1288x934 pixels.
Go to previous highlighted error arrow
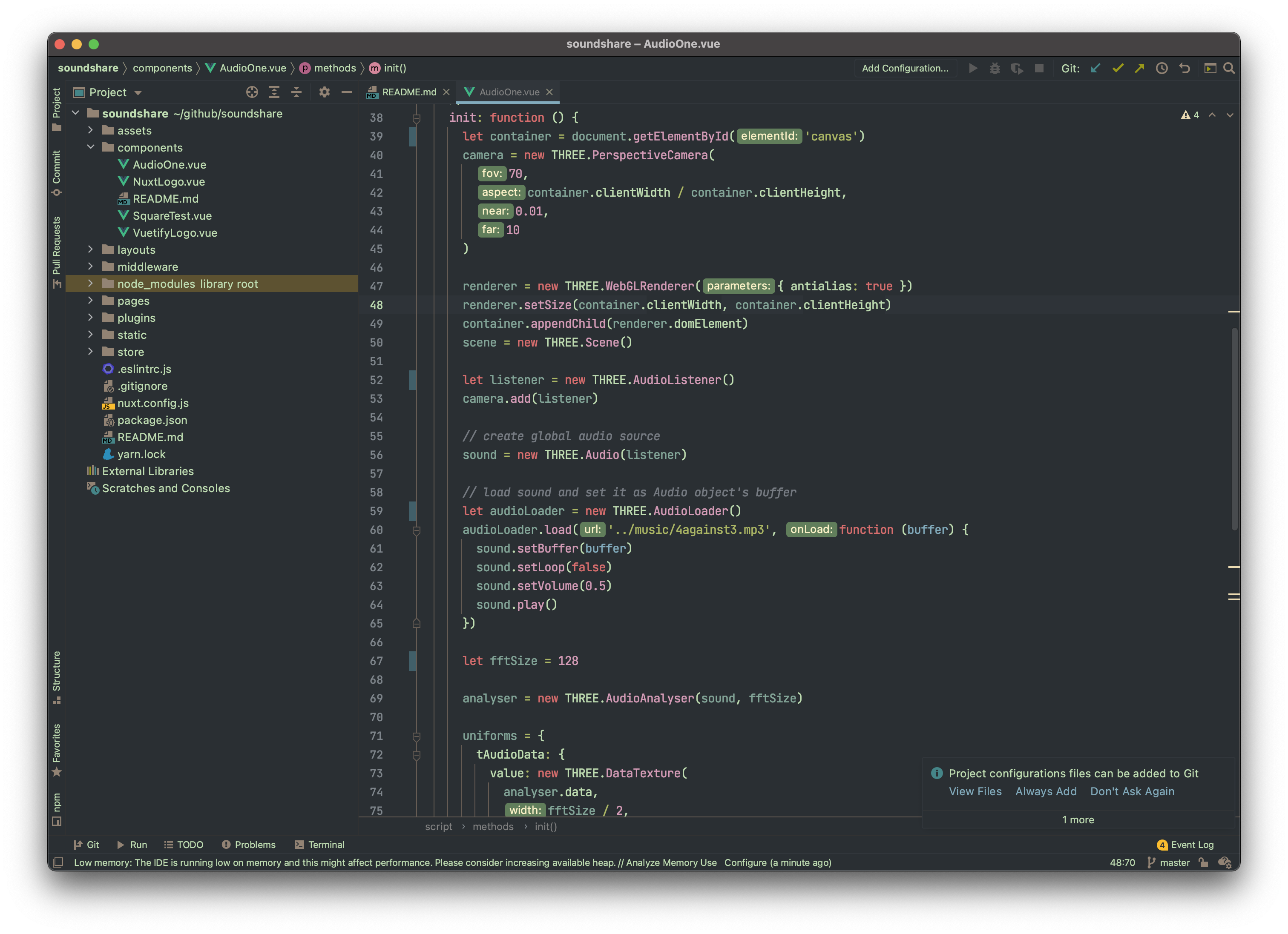click(1212, 115)
